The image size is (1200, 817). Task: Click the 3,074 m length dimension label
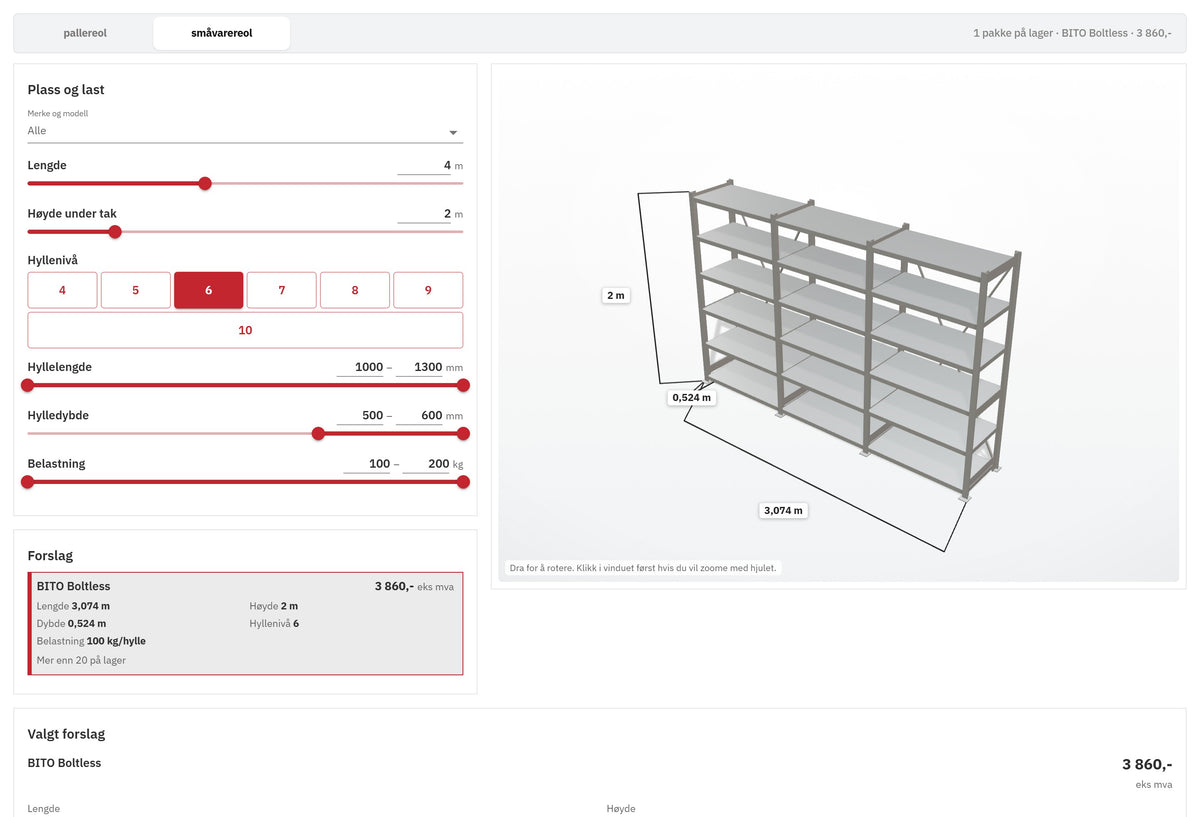783,510
